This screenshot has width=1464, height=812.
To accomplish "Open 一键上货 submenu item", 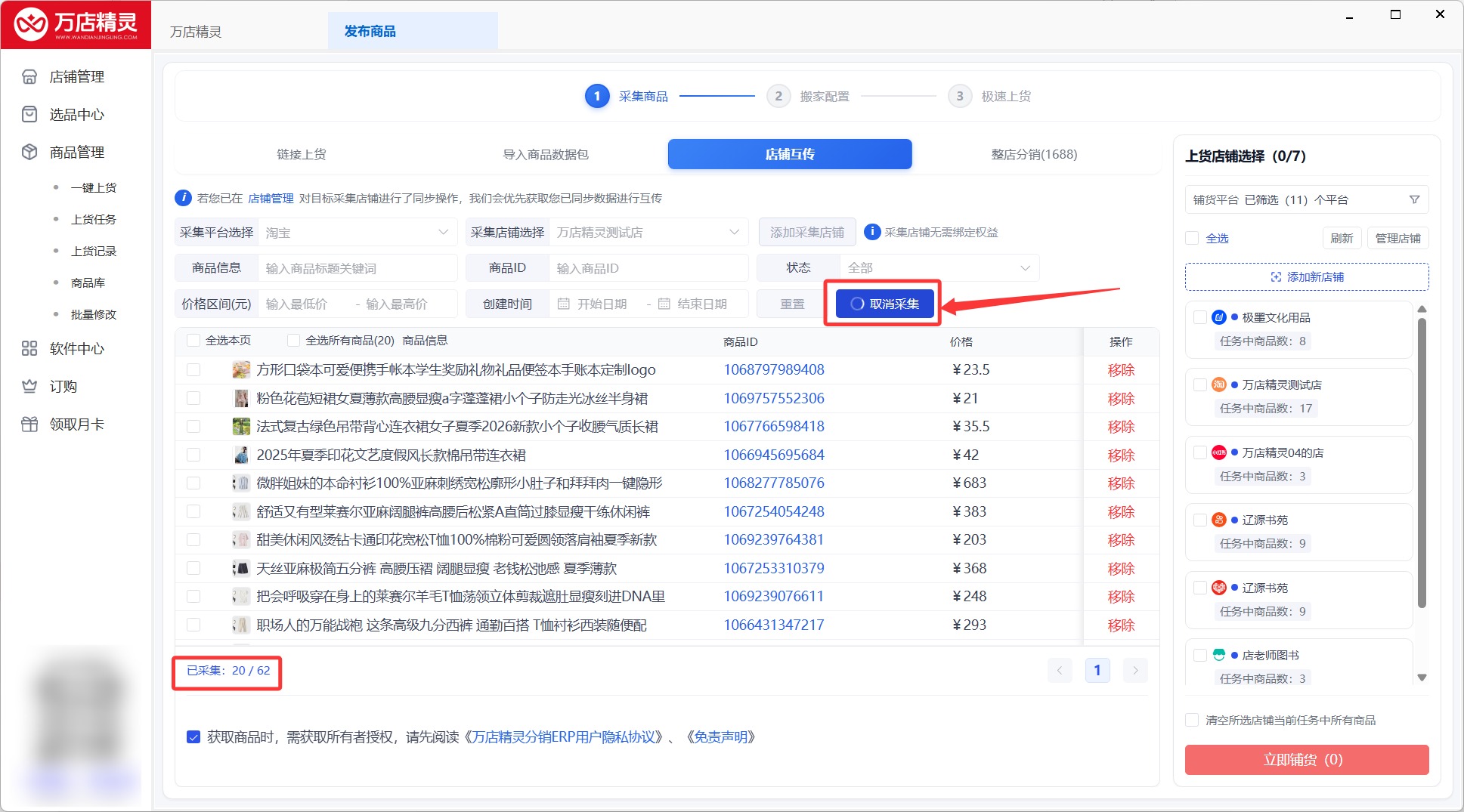I will [94, 187].
